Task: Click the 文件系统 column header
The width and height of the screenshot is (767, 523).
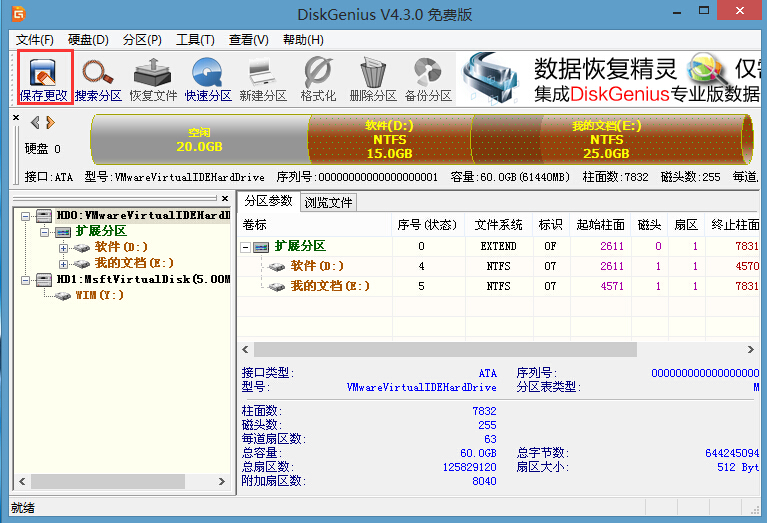Action: [x=498, y=225]
